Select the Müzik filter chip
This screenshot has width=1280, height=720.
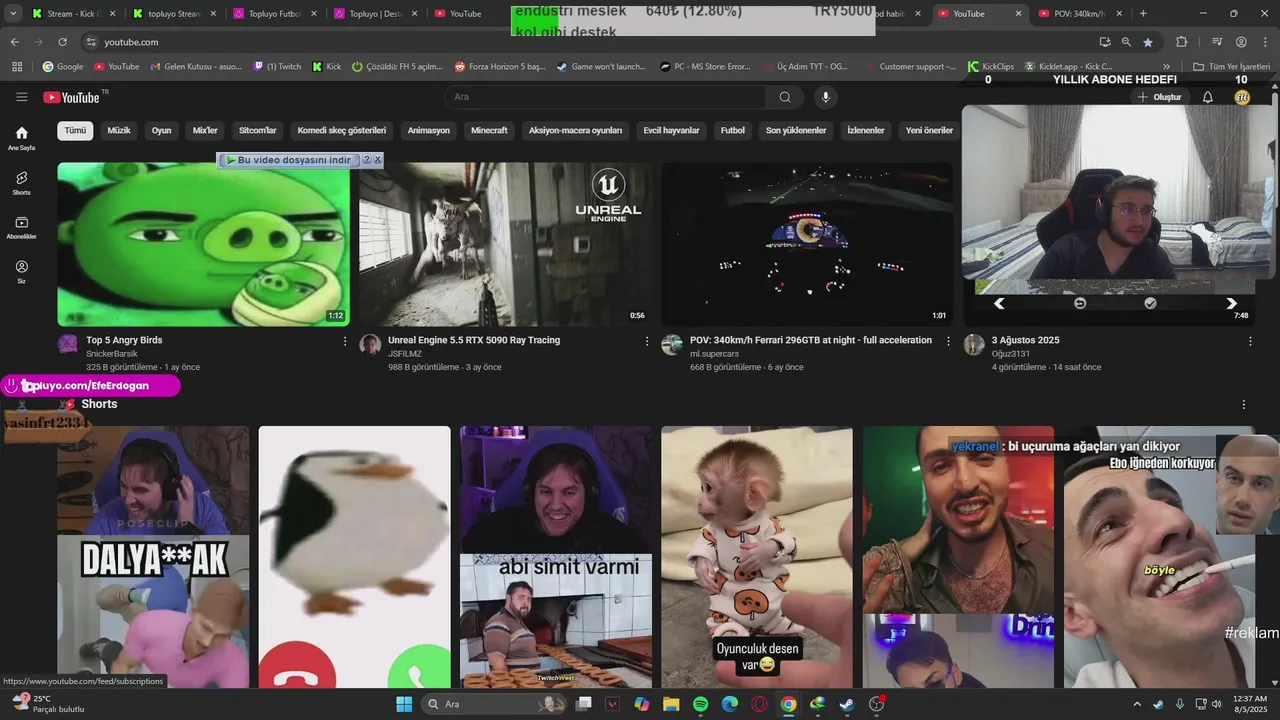click(119, 130)
